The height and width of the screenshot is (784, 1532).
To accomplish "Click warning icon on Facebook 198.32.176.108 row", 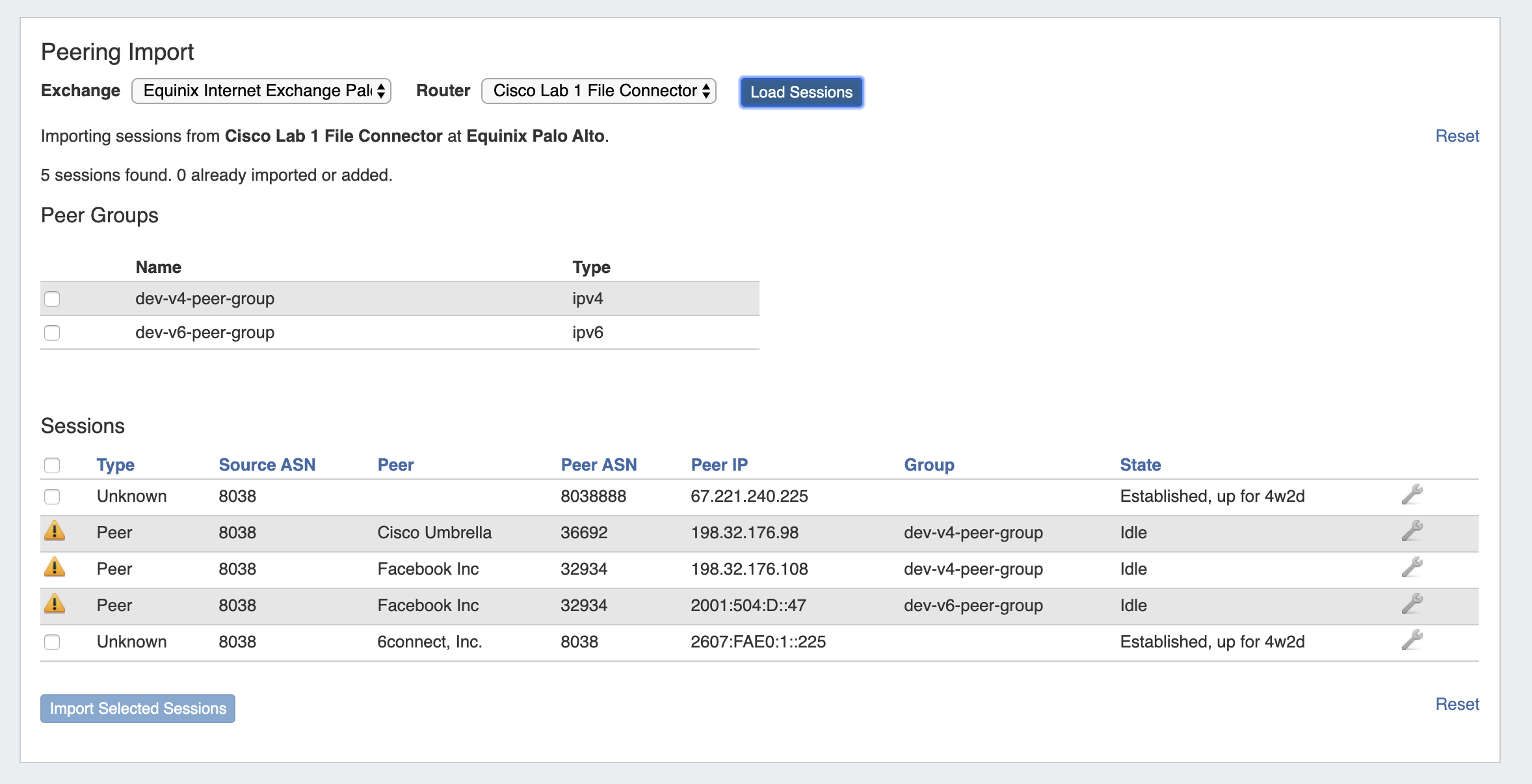I will (x=55, y=568).
